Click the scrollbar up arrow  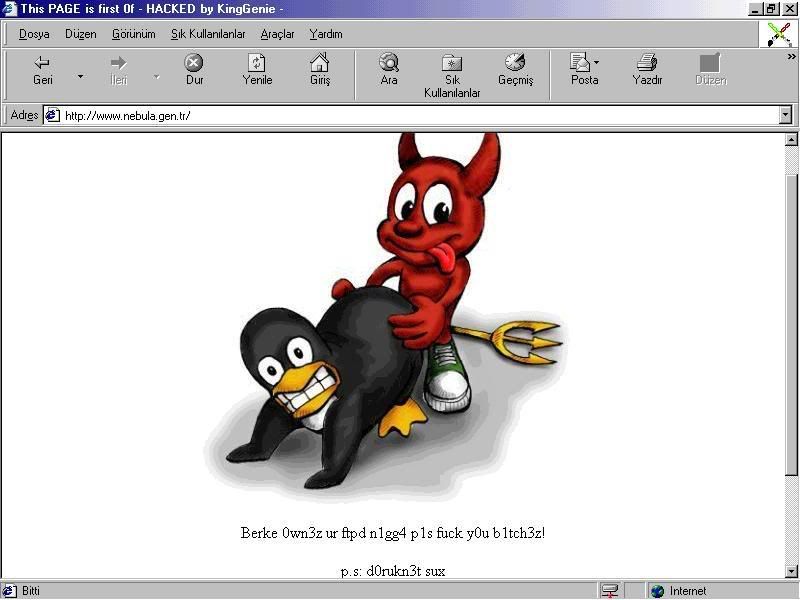pos(791,139)
